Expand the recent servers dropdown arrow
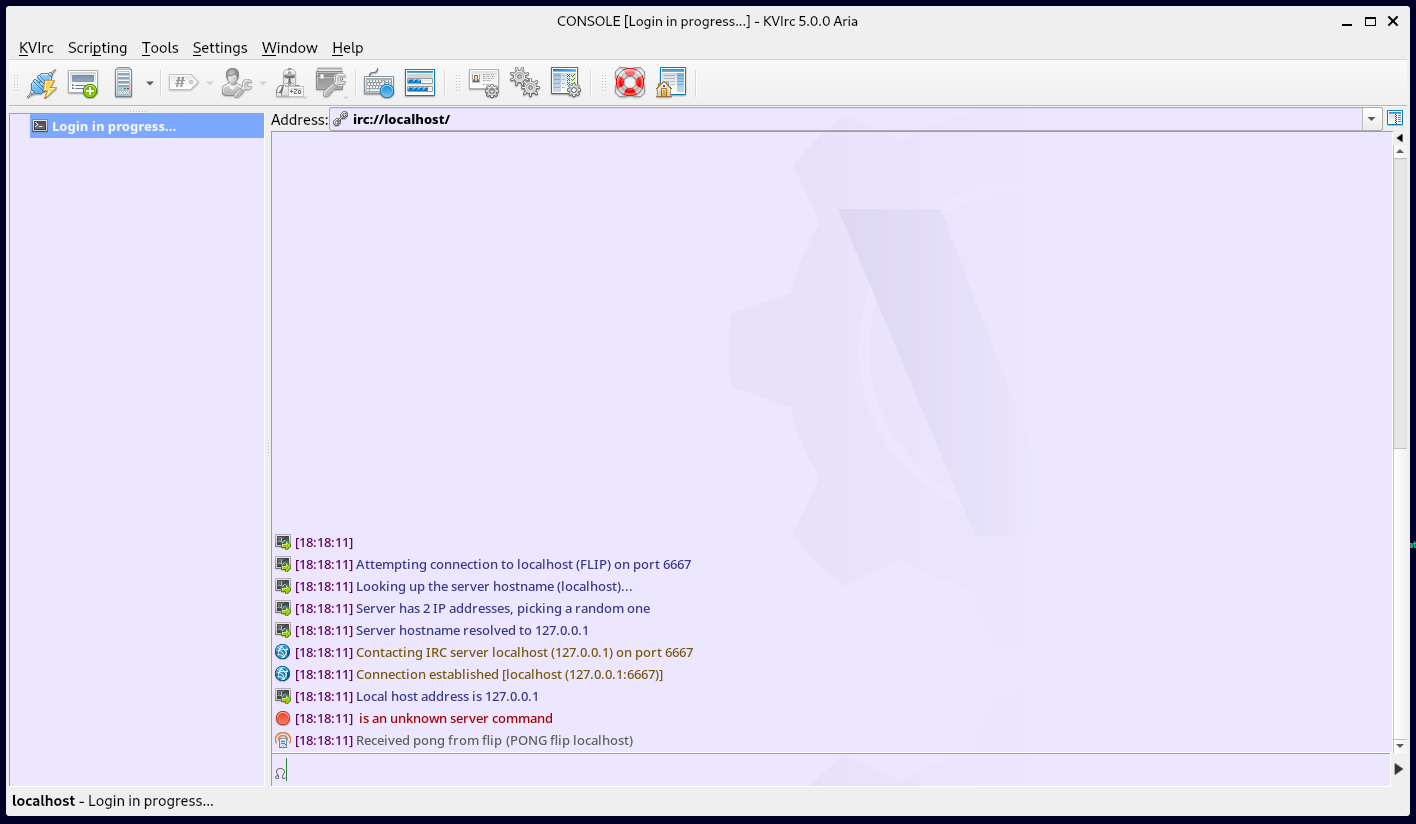Image resolution: width=1416 pixels, height=824 pixels. (150, 83)
